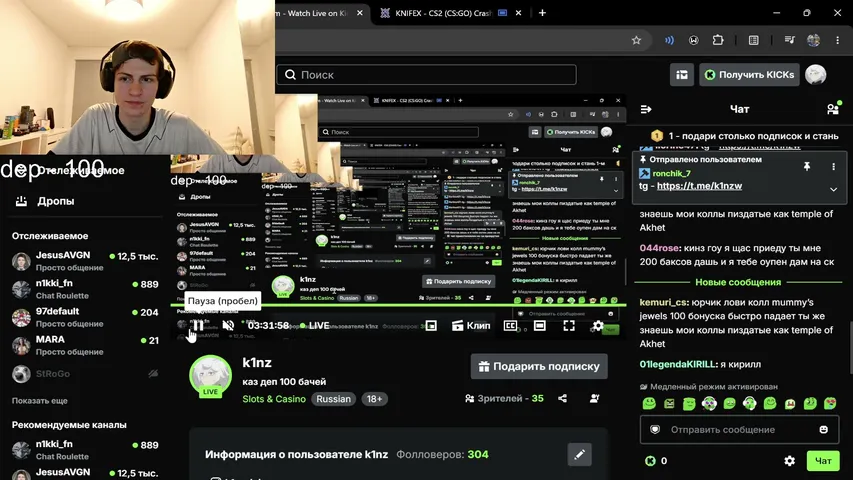Viewport: 853px width, 480px height.
Task: Click the Russian language tag
Action: pyautogui.click(x=333, y=399)
